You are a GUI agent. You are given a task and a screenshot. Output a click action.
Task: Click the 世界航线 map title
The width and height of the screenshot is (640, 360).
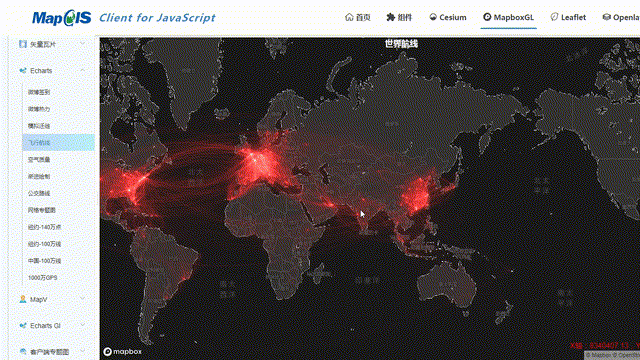(401, 44)
